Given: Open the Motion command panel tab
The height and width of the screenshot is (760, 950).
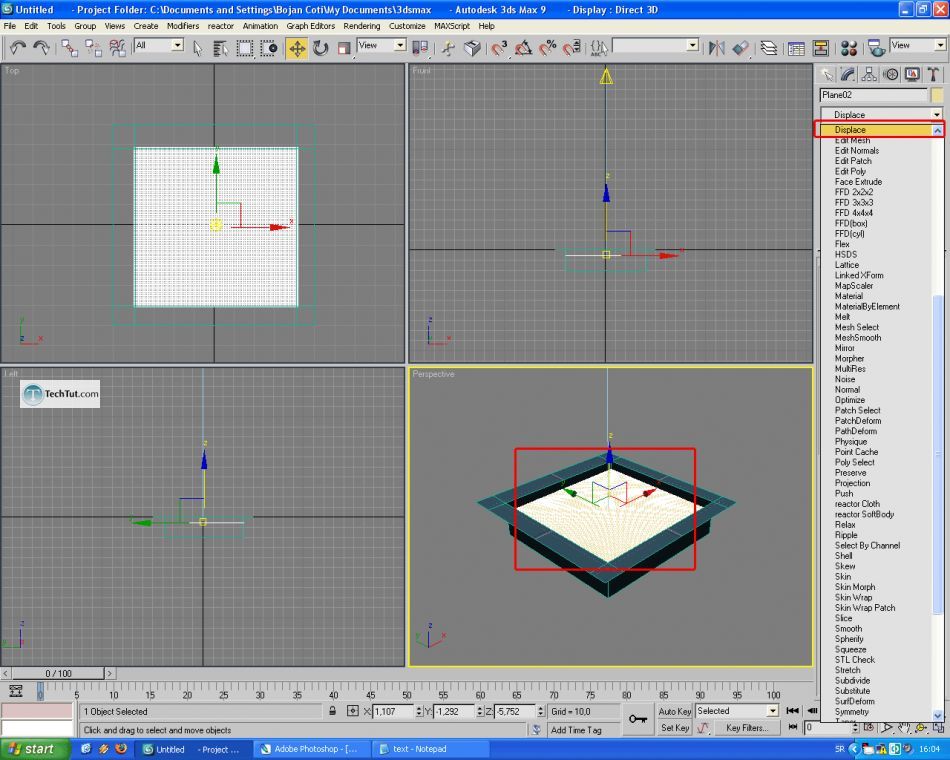Looking at the screenshot, I should click(890, 75).
